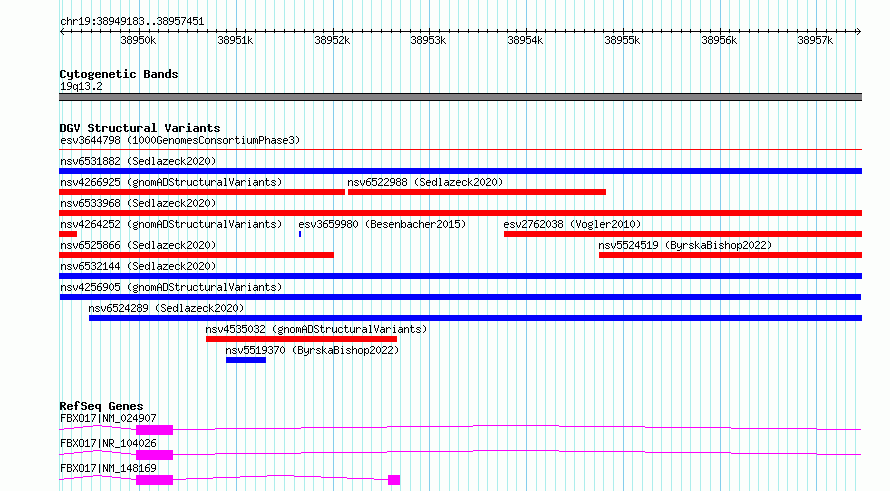Click nsv6522988 (Sedlazeck2020) label
Image resolution: width=890 pixels, height=491 pixels.
pos(425,182)
